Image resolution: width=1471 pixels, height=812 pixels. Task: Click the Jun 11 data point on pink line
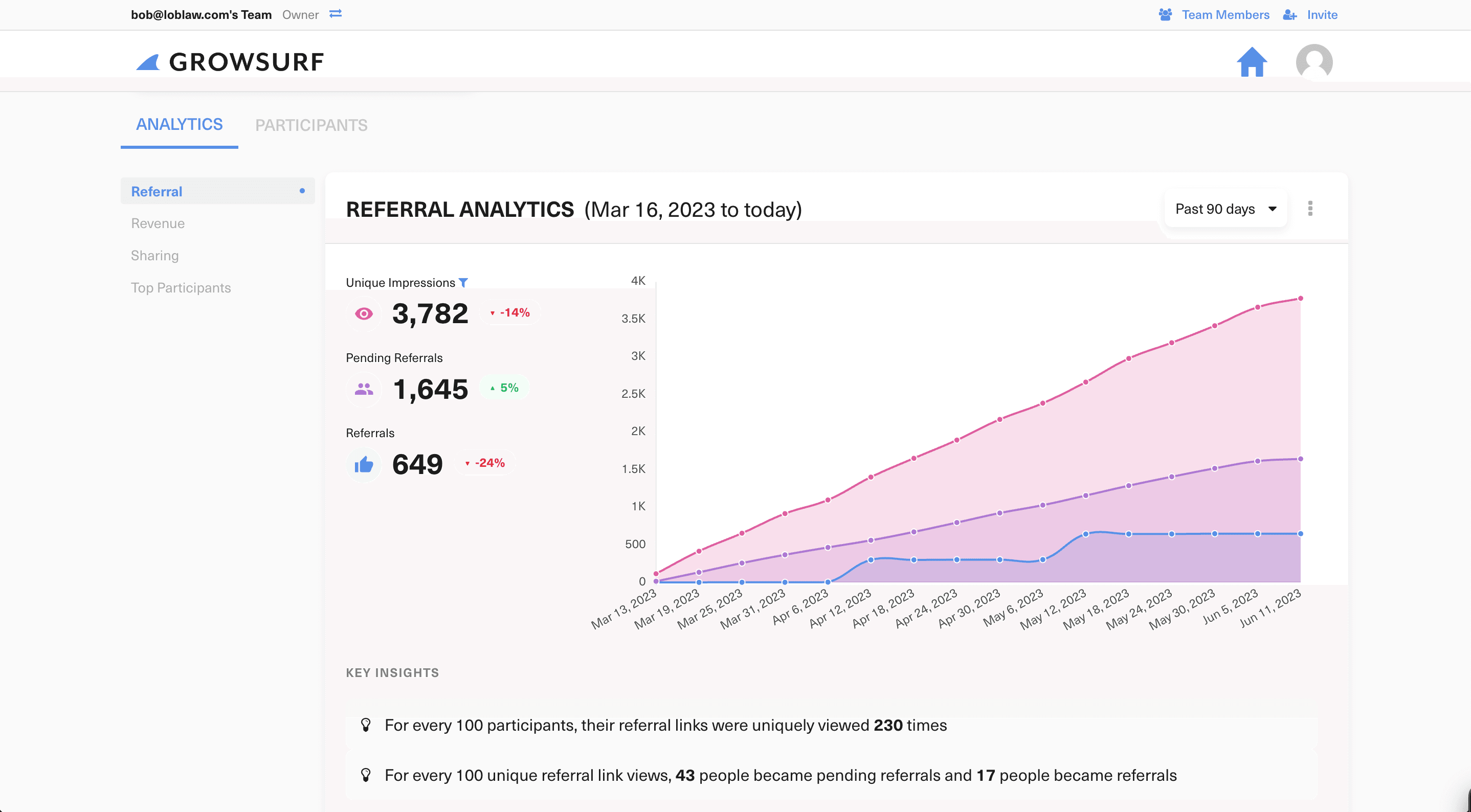pos(1301,298)
